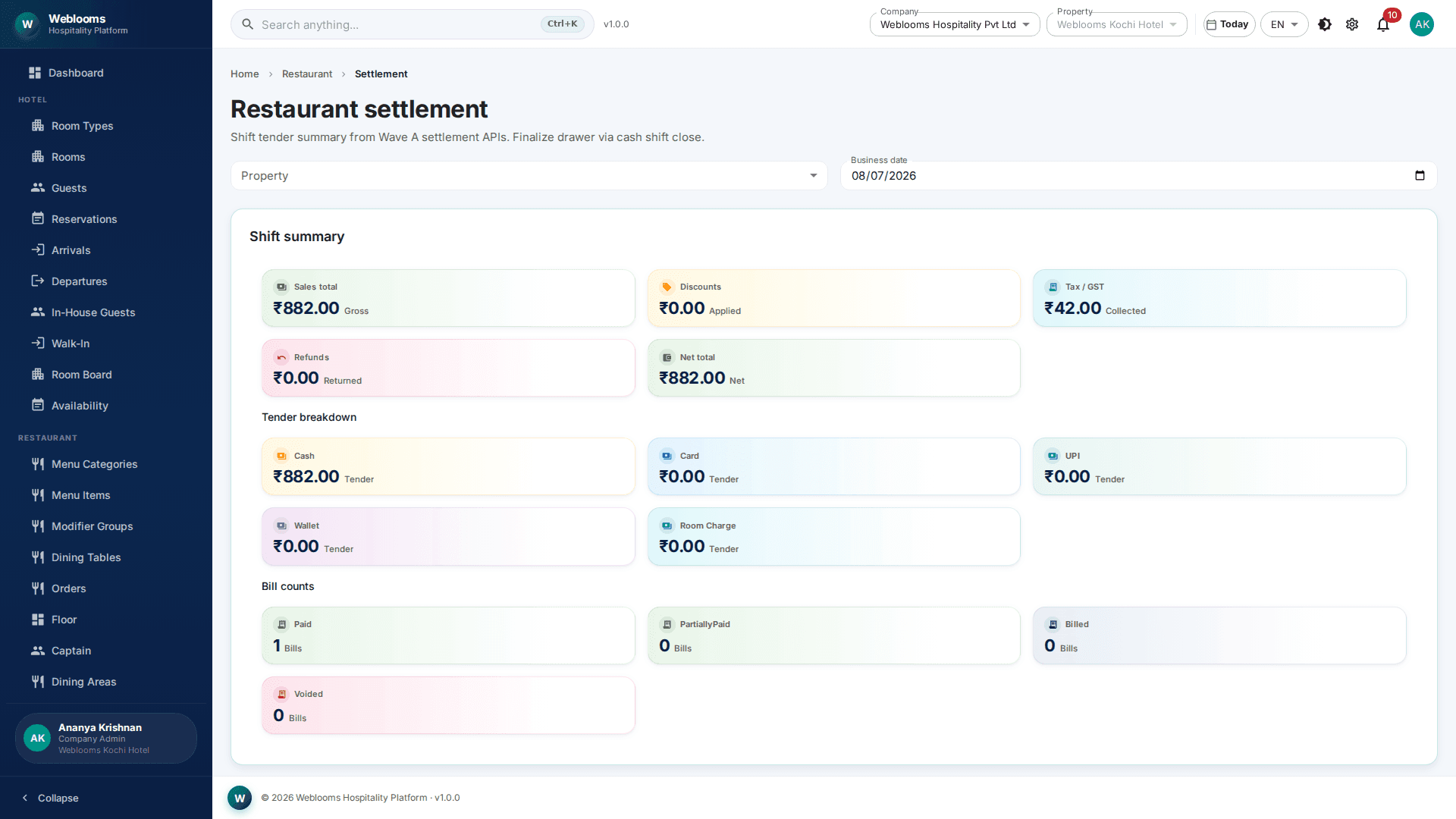This screenshot has width=1456, height=819.
Task: Open Orders in restaurant menu
Action: coord(106,588)
